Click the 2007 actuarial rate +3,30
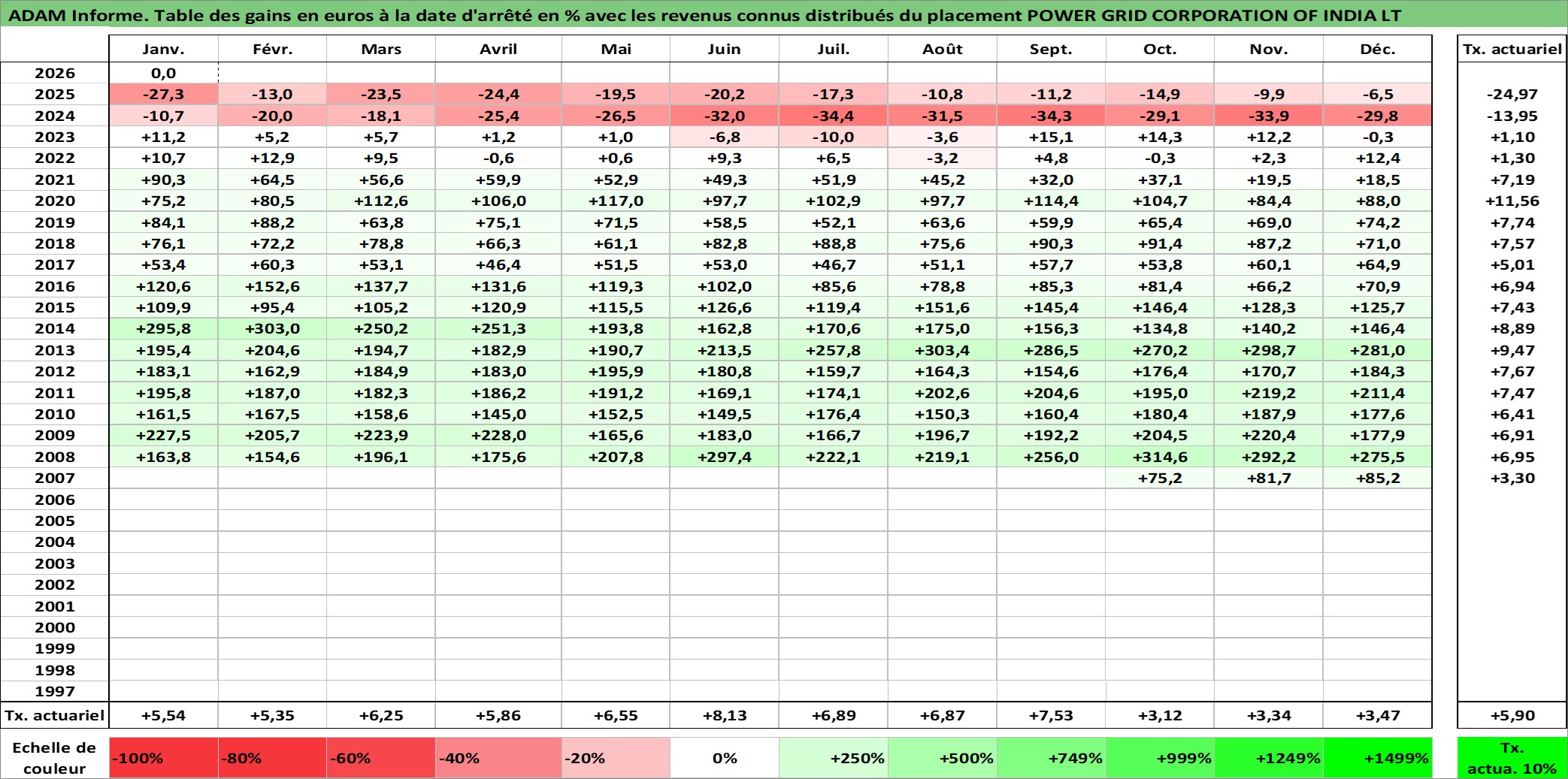1568x779 pixels. click(1512, 478)
